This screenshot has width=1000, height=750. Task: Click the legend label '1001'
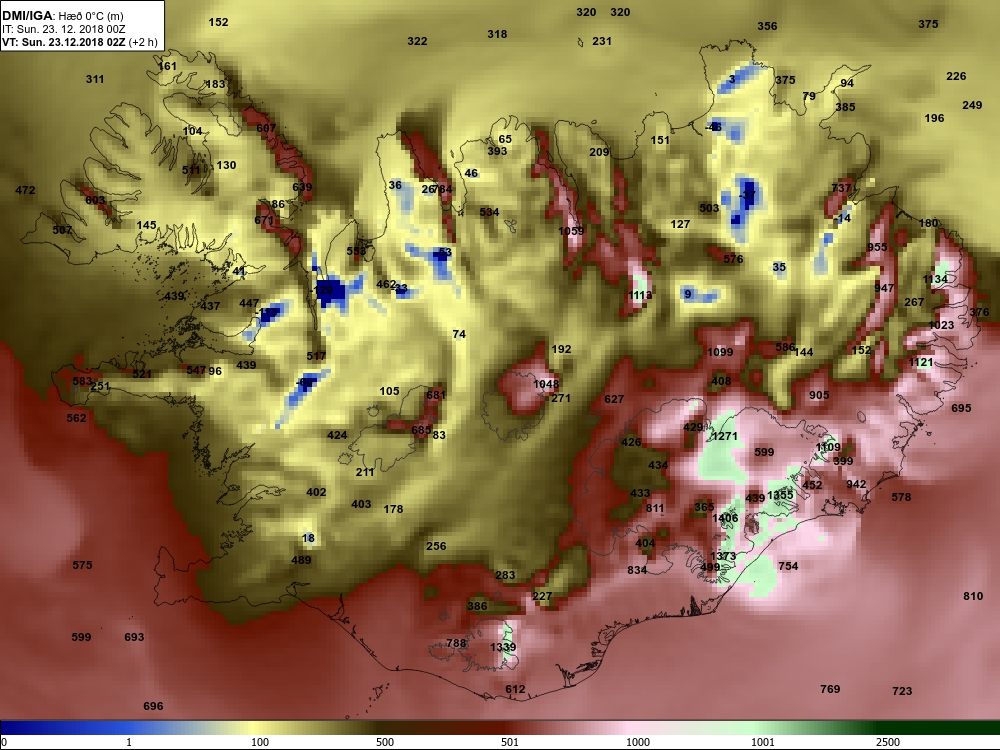(763, 742)
